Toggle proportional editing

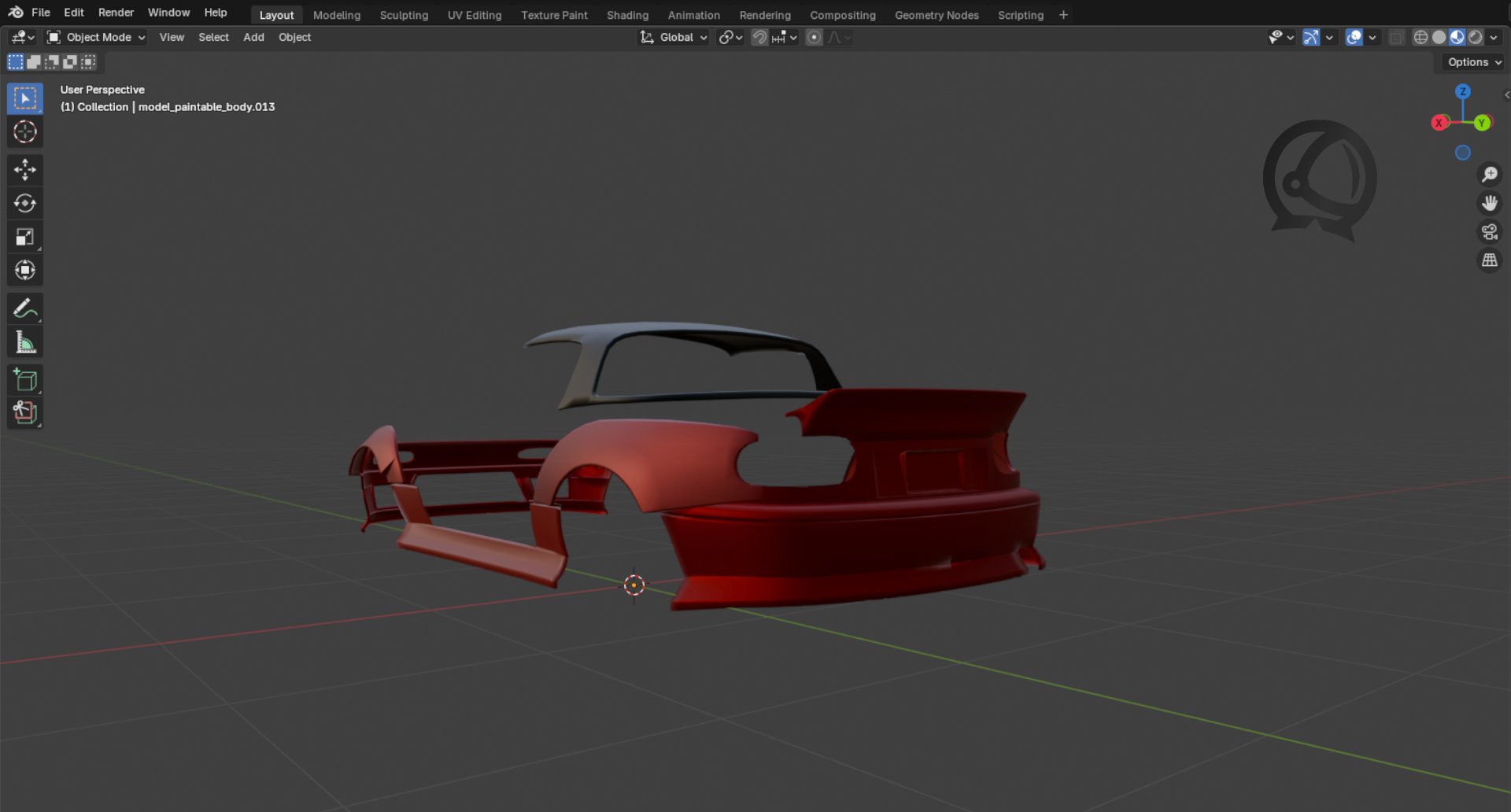(x=813, y=37)
